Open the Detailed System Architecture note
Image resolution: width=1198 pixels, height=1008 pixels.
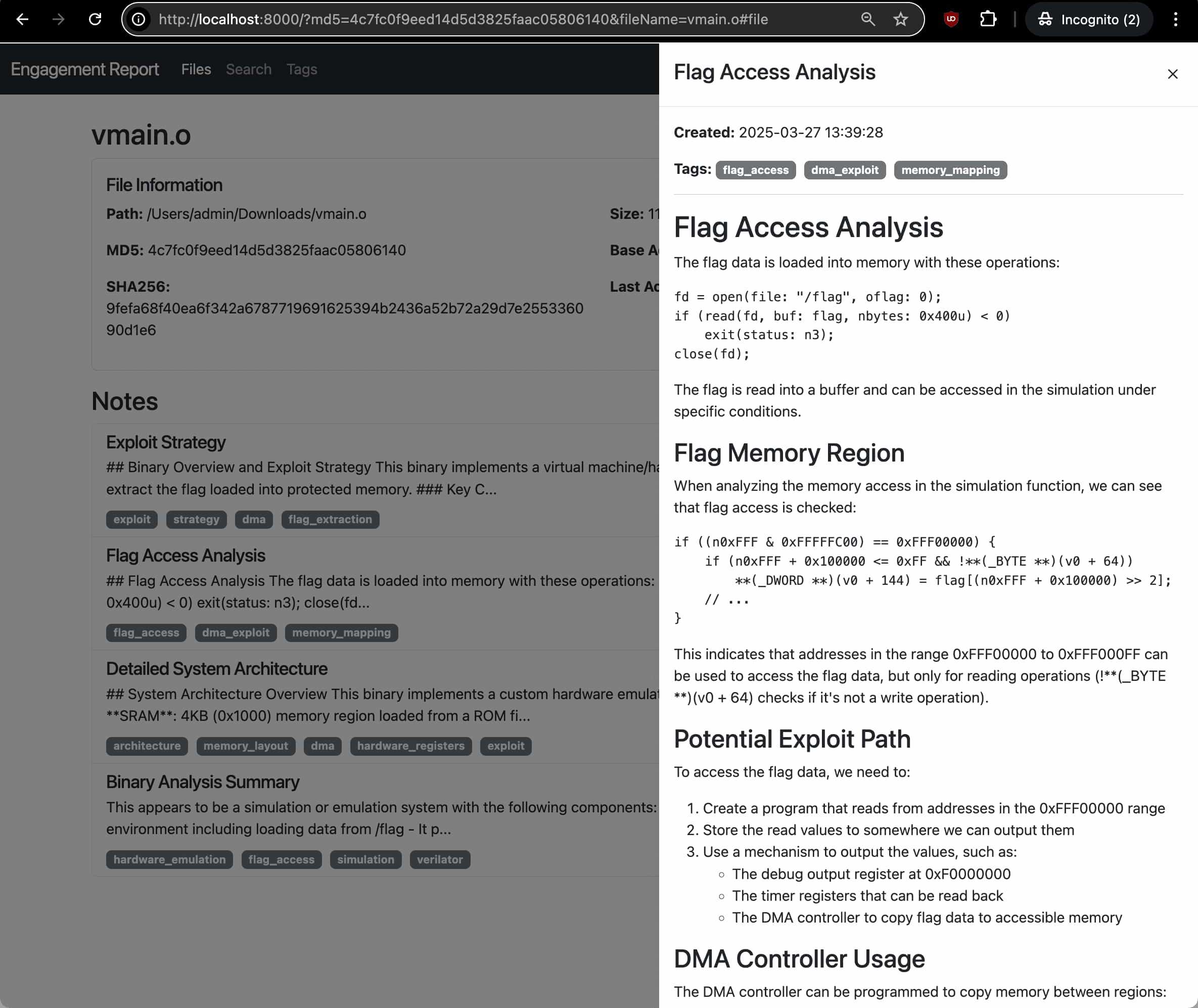(216, 669)
